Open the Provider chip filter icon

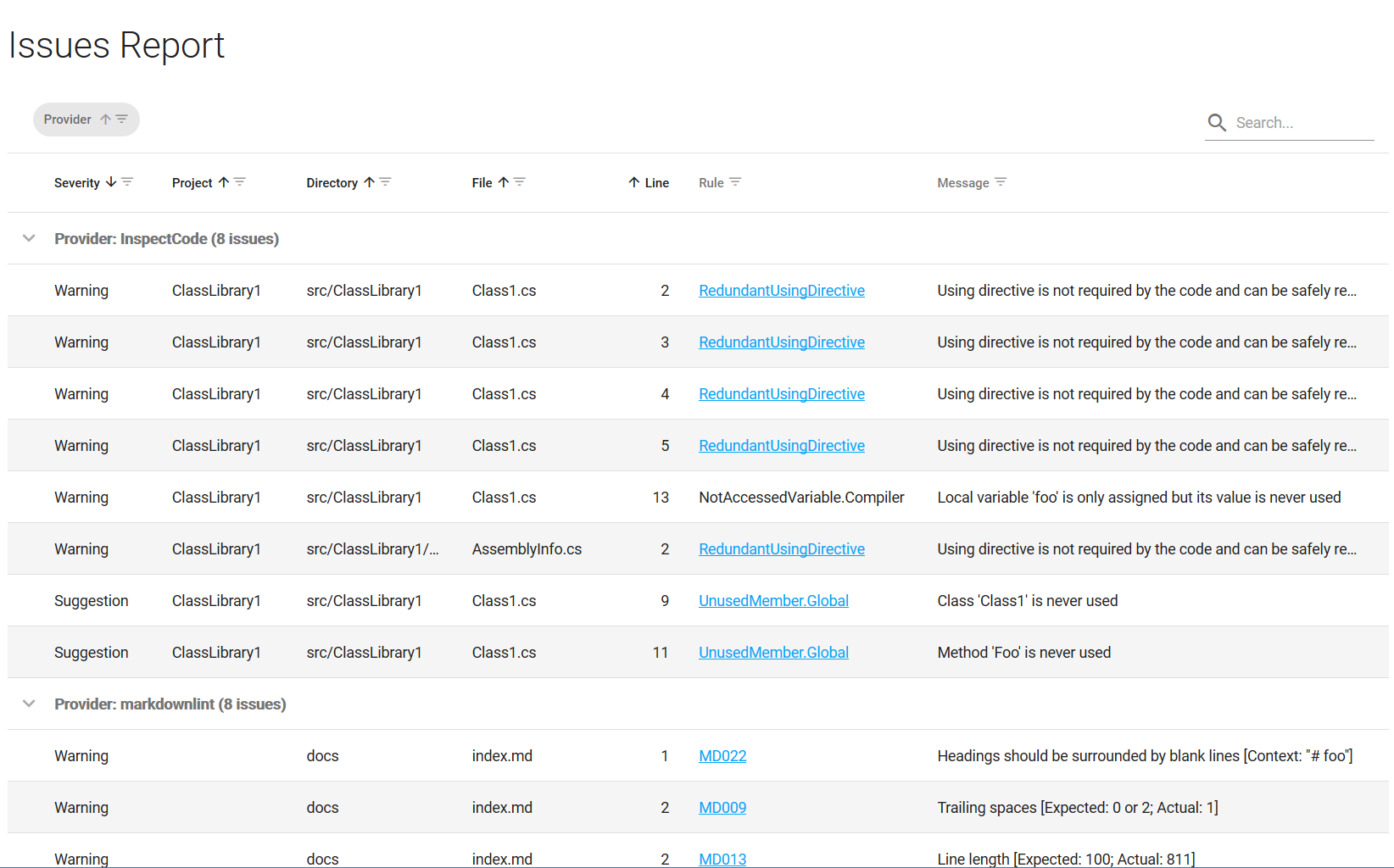click(122, 120)
